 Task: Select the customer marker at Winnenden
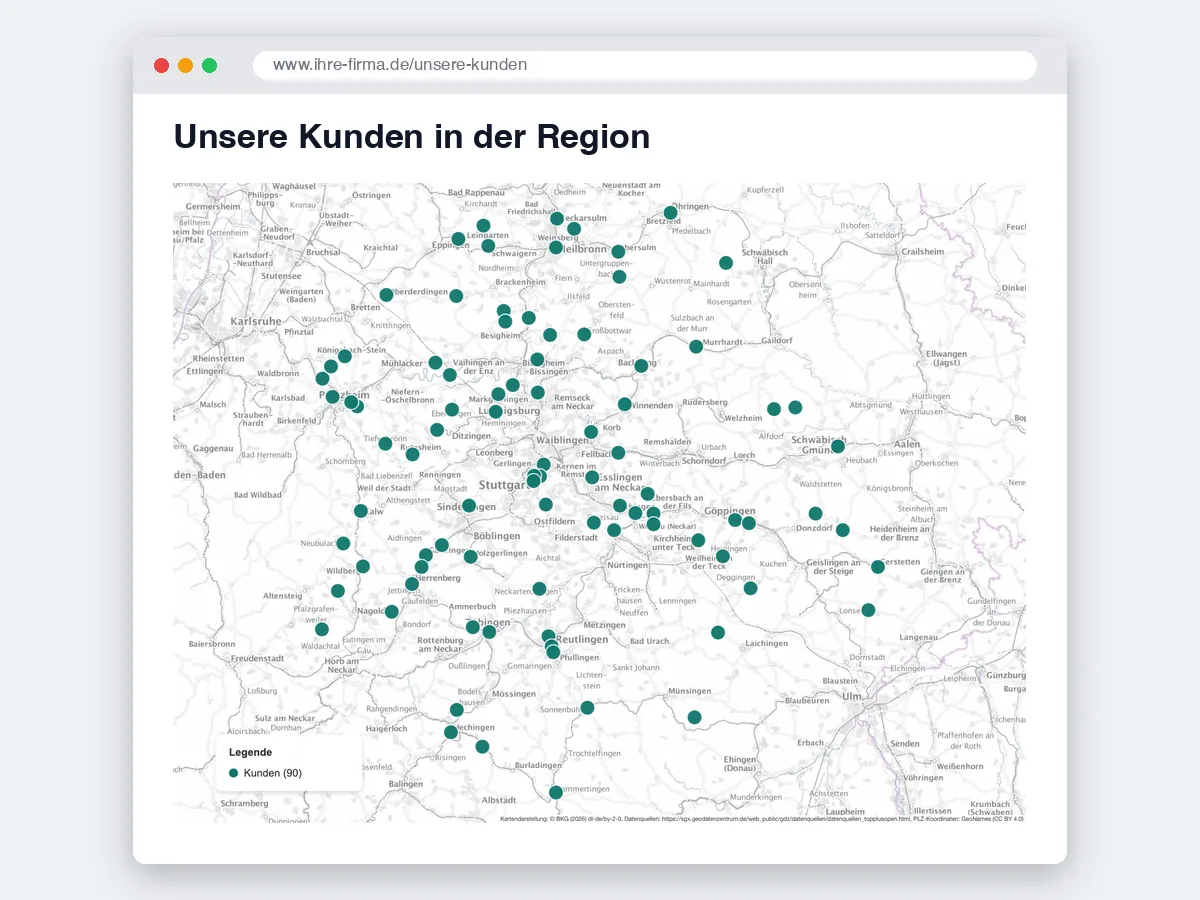624,404
